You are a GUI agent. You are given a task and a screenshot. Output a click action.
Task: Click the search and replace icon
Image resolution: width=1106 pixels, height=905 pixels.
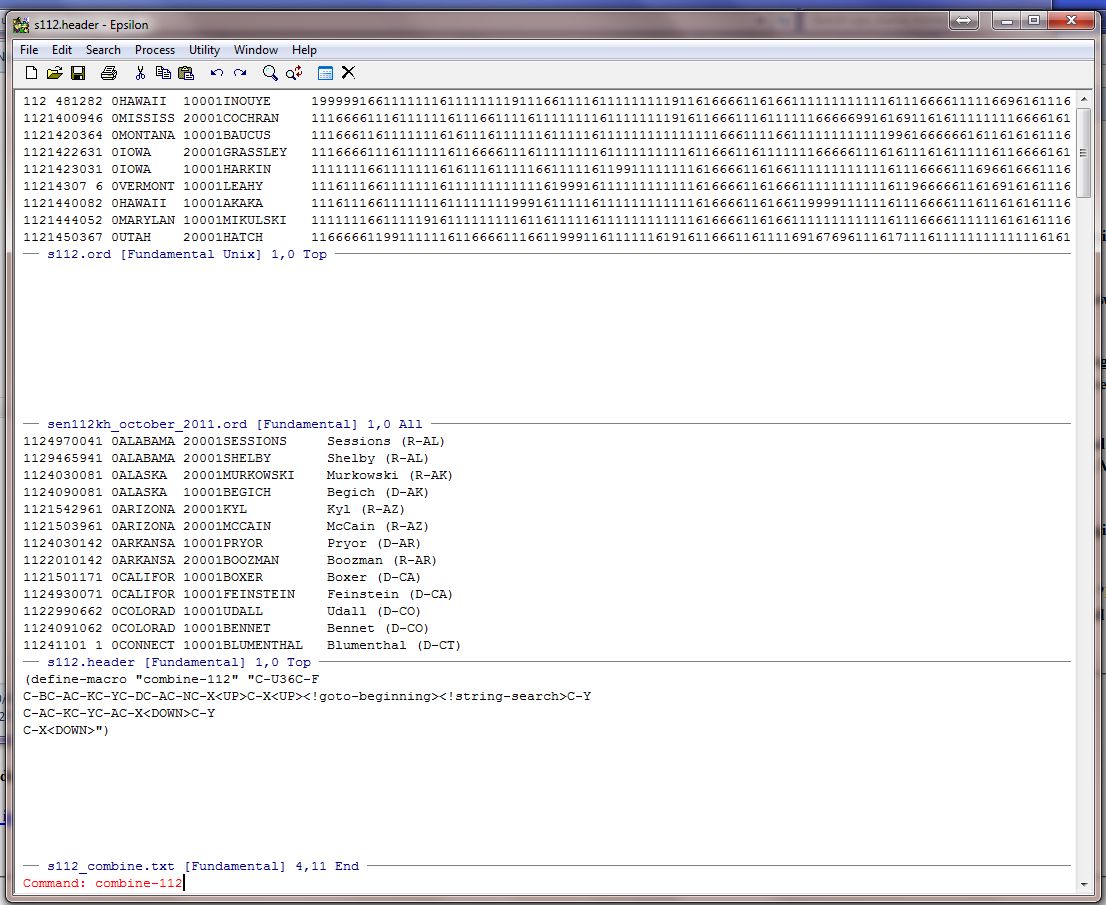(x=294, y=73)
